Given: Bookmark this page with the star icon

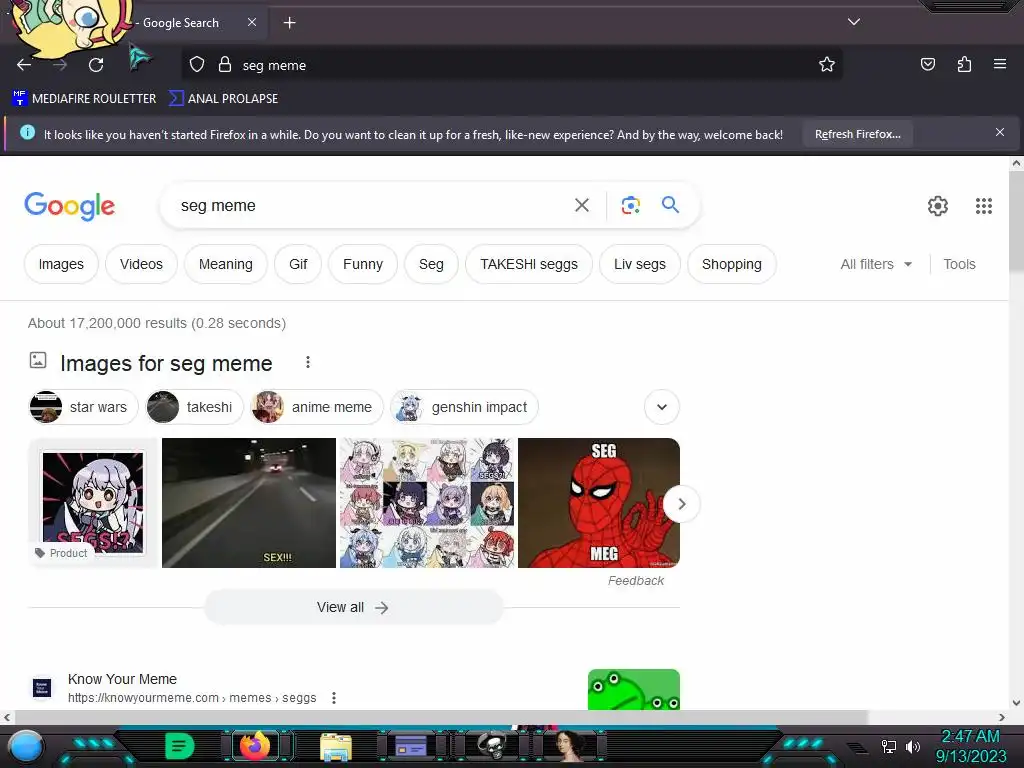Looking at the screenshot, I should [827, 64].
